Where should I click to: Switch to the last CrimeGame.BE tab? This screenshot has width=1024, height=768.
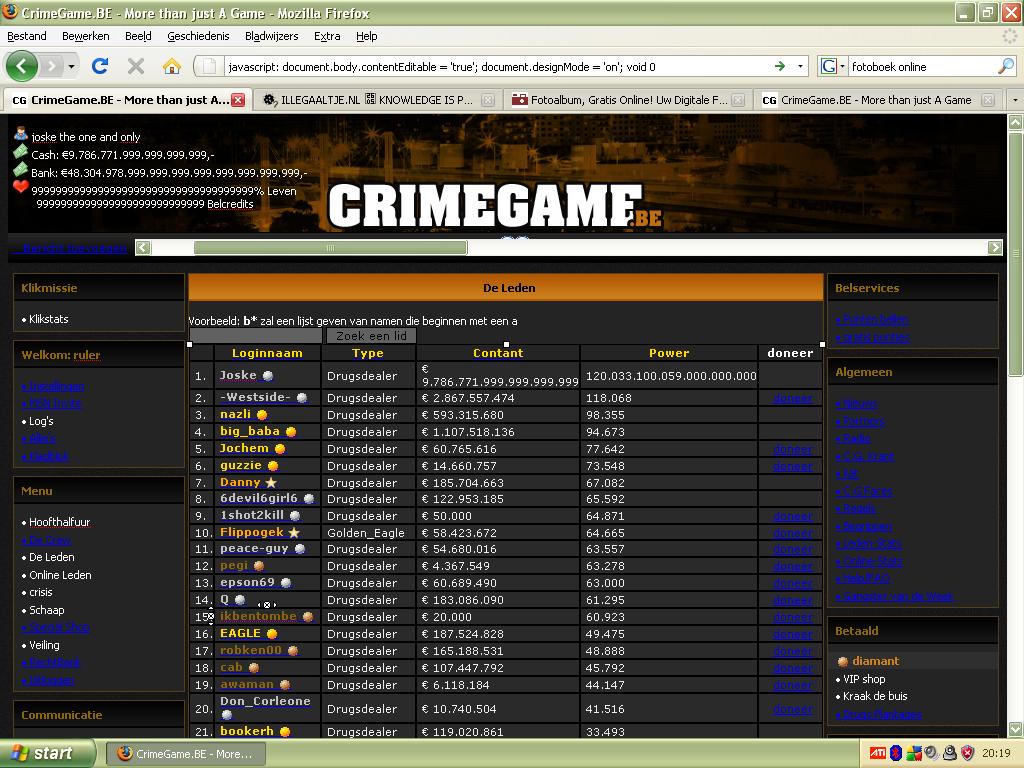coord(878,100)
